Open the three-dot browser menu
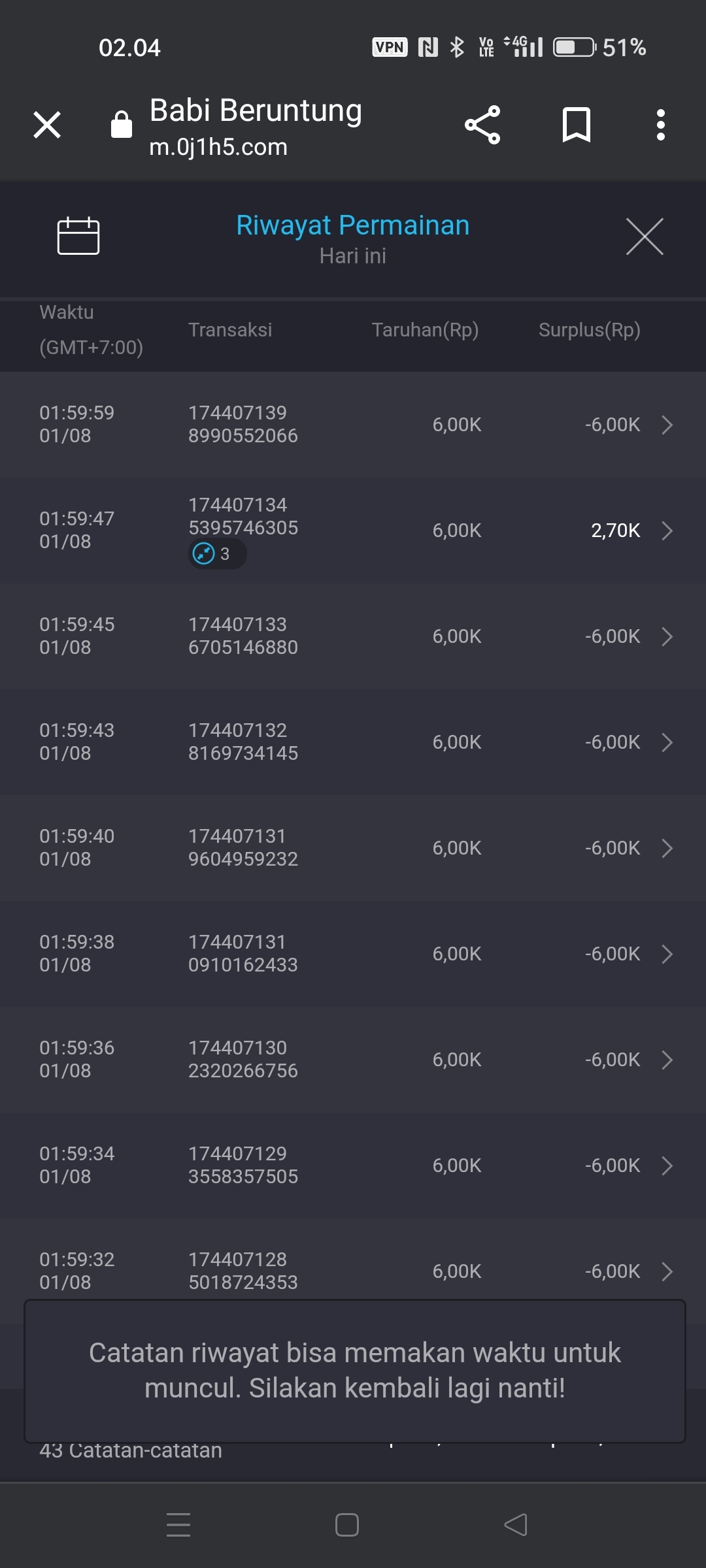 click(x=661, y=125)
